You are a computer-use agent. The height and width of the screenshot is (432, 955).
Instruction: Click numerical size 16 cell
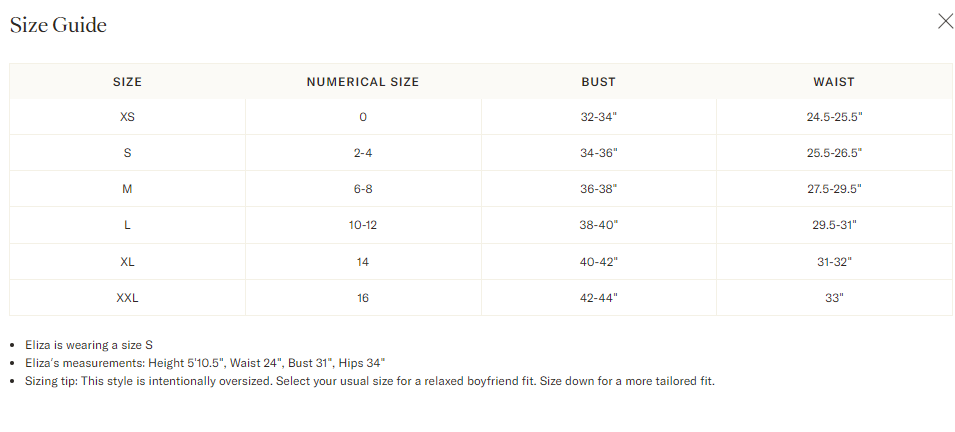tap(362, 298)
